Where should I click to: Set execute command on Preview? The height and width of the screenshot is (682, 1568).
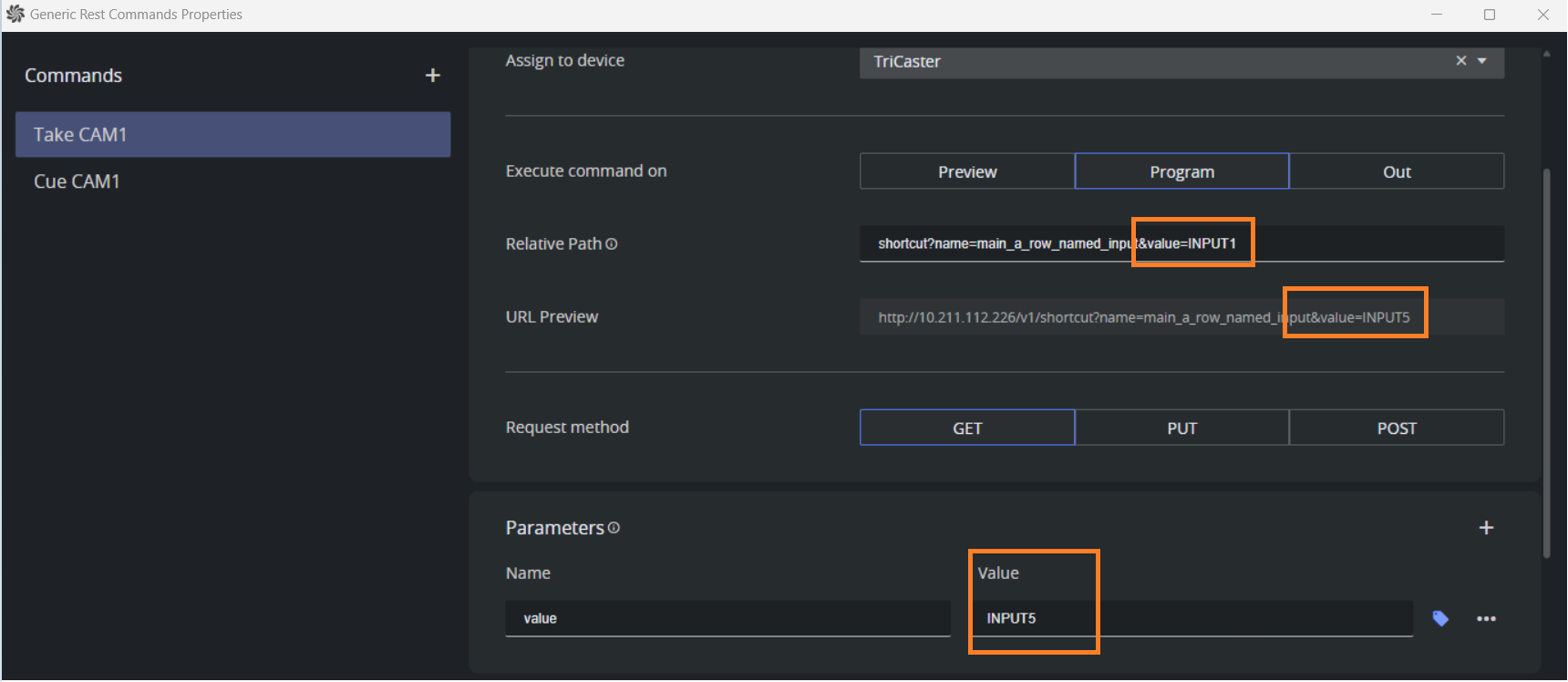coord(967,171)
